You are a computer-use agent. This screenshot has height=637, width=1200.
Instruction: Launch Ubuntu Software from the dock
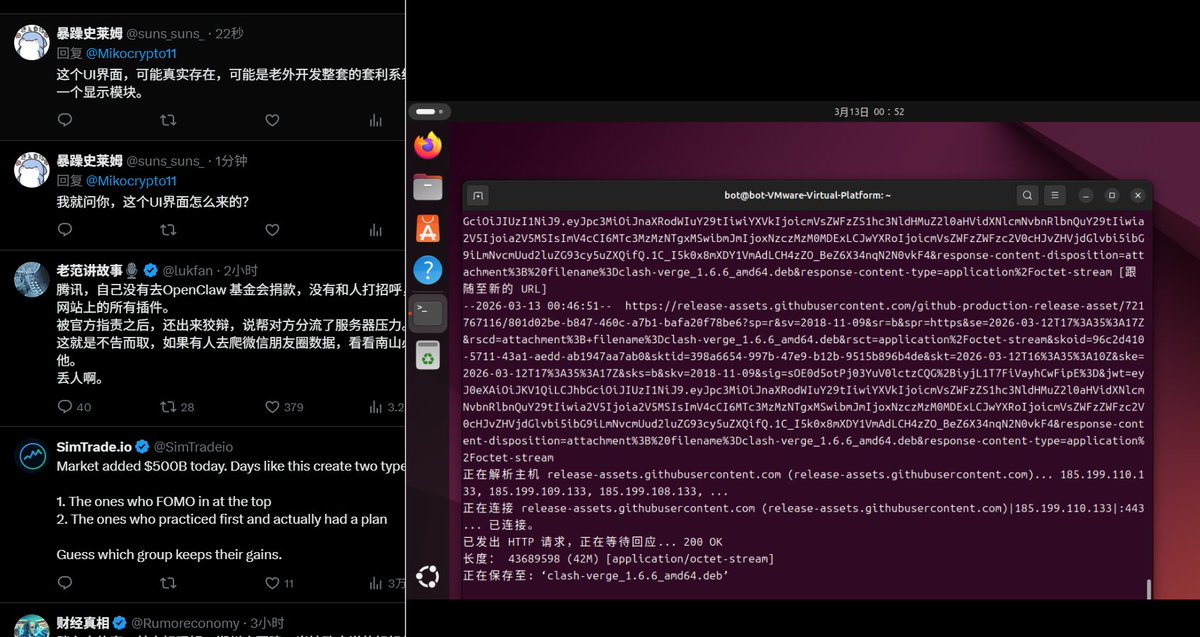click(428, 229)
